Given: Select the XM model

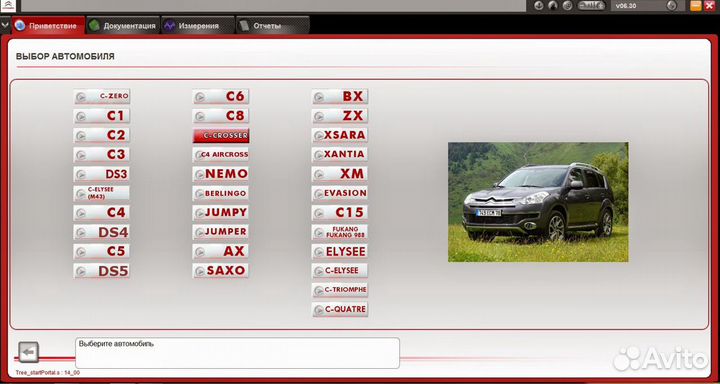Looking at the screenshot, I should (x=340, y=174).
